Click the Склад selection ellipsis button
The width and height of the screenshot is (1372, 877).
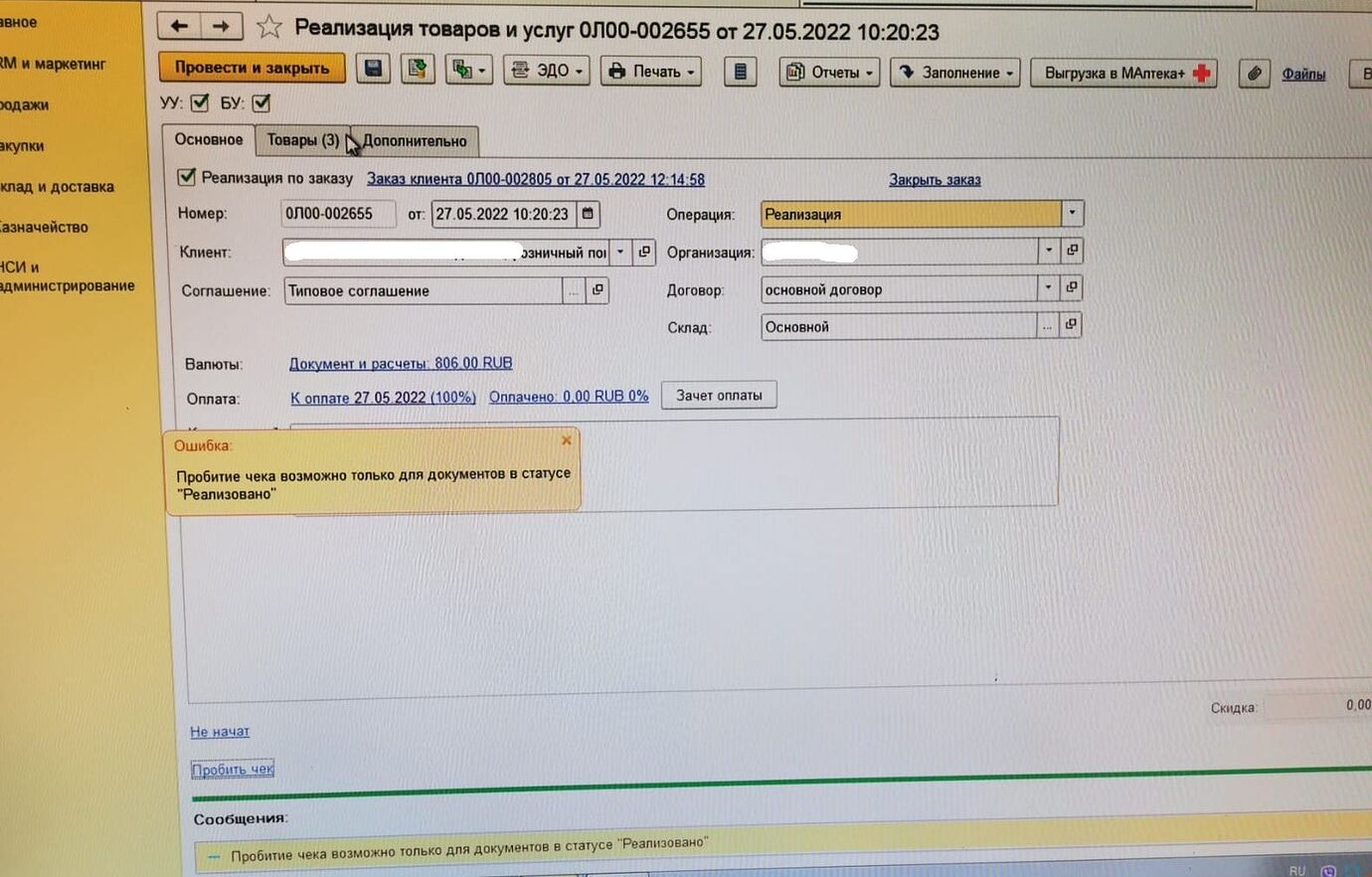point(1048,325)
